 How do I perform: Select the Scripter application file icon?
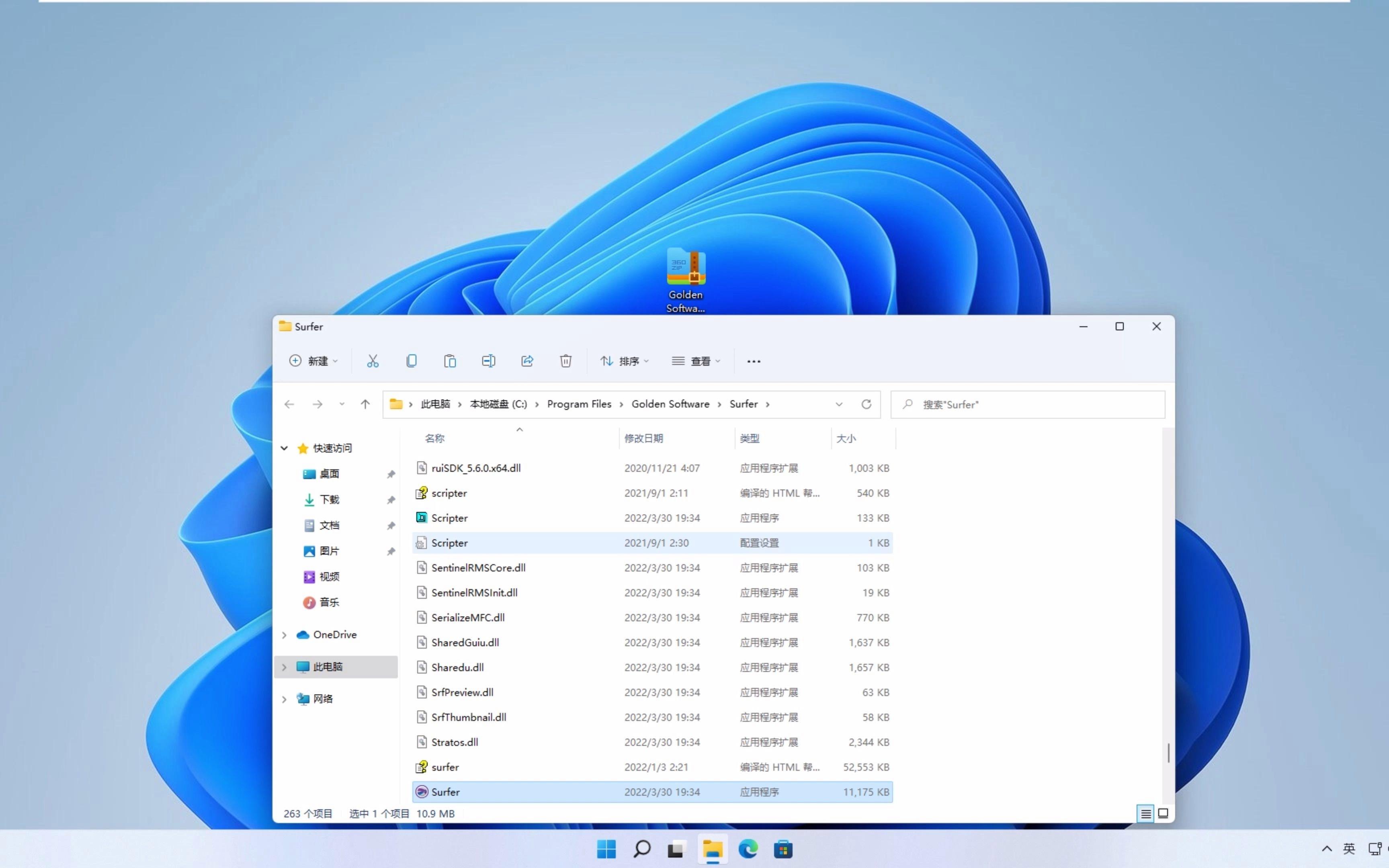click(x=421, y=518)
